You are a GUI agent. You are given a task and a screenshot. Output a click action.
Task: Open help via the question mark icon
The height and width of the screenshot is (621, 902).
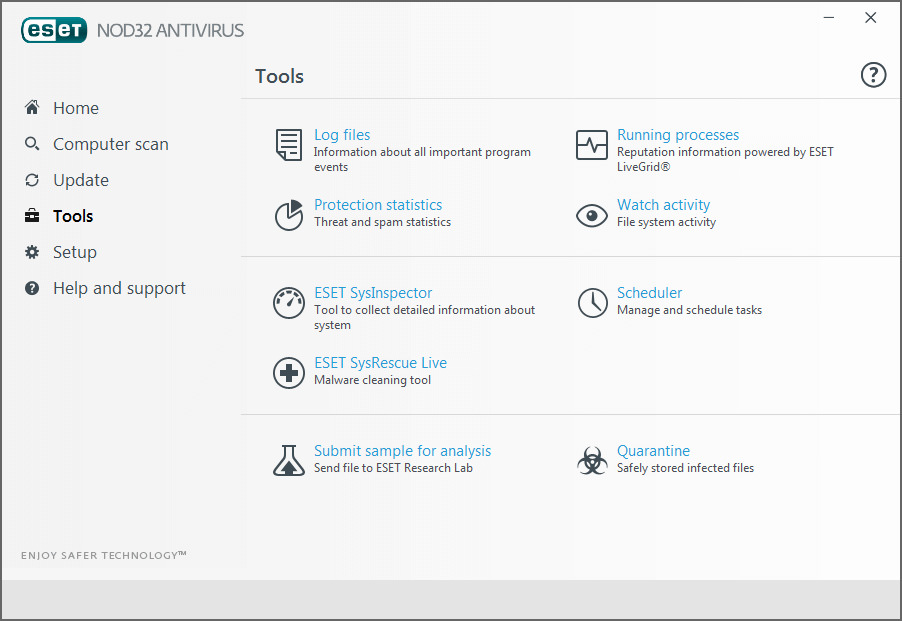pos(873,75)
